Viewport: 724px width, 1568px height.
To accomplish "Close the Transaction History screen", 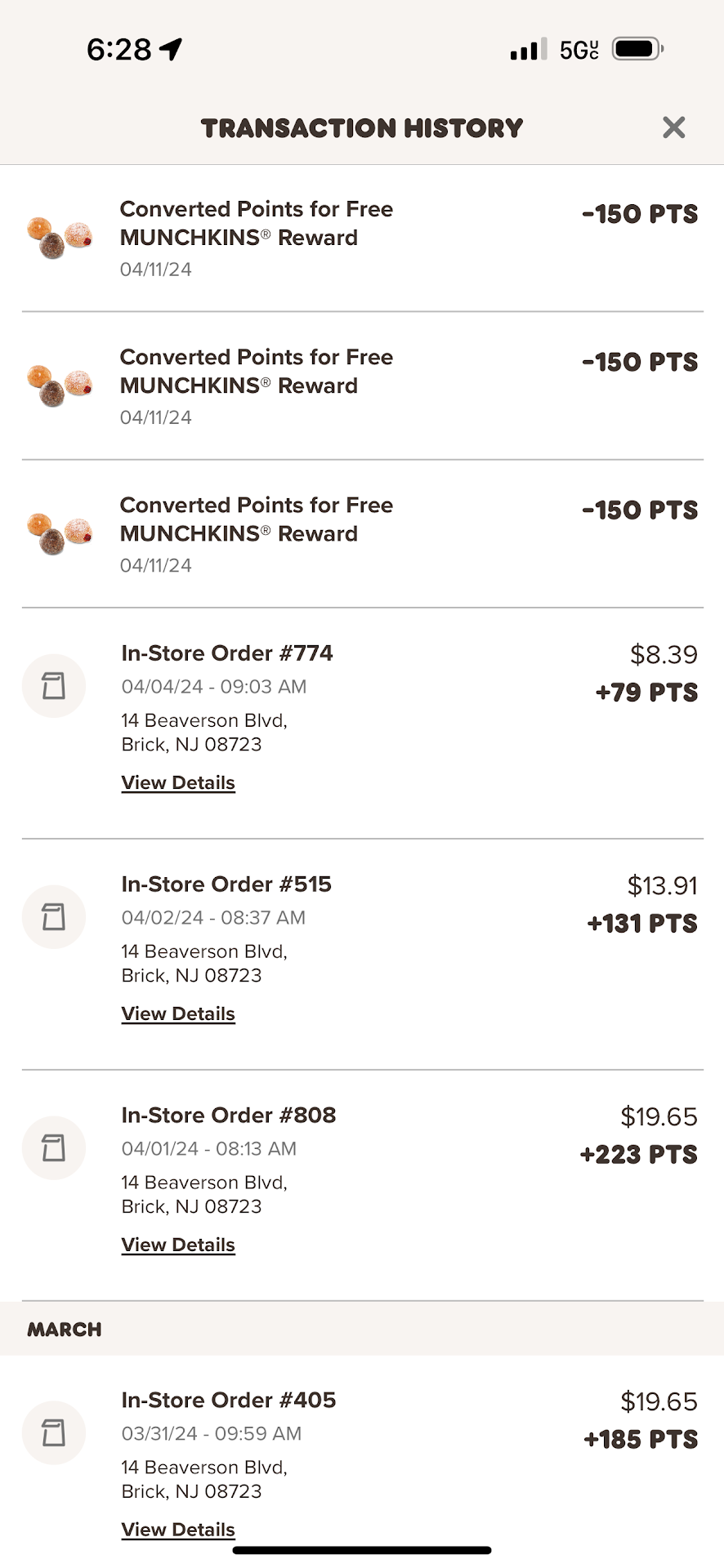I will pyautogui.click(x=673, y=127).
